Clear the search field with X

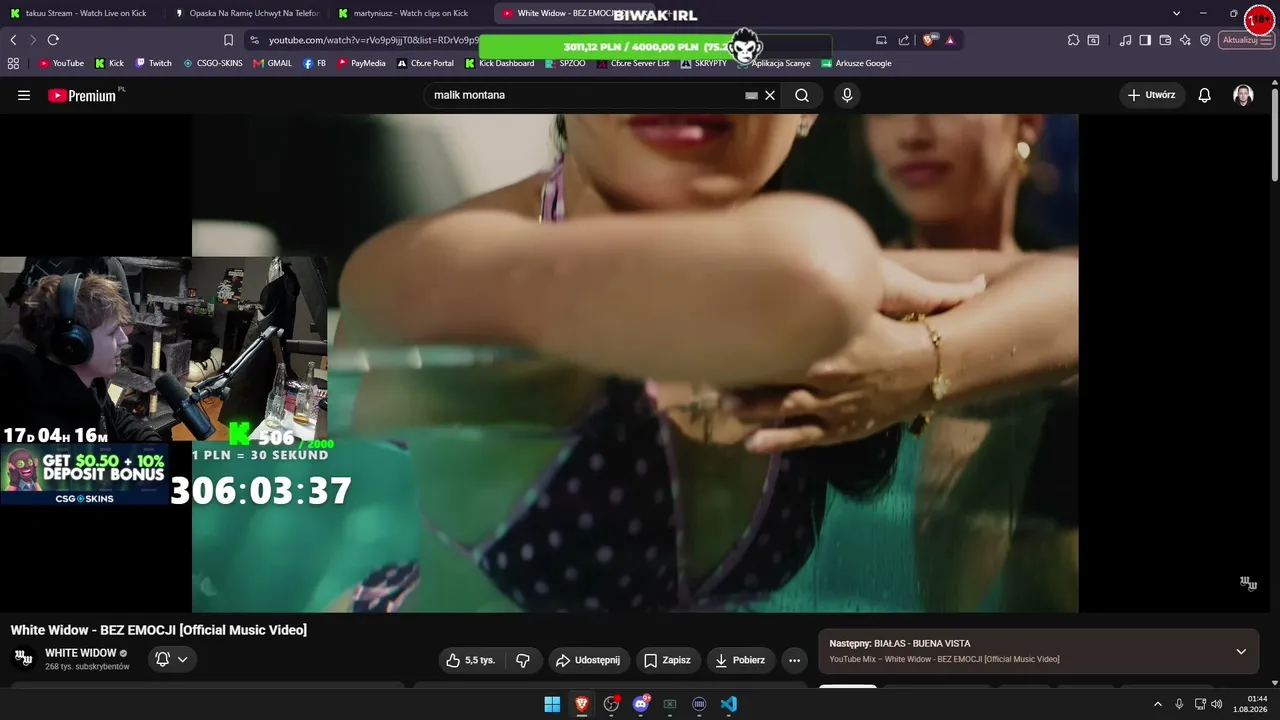[x=770, y=95]
